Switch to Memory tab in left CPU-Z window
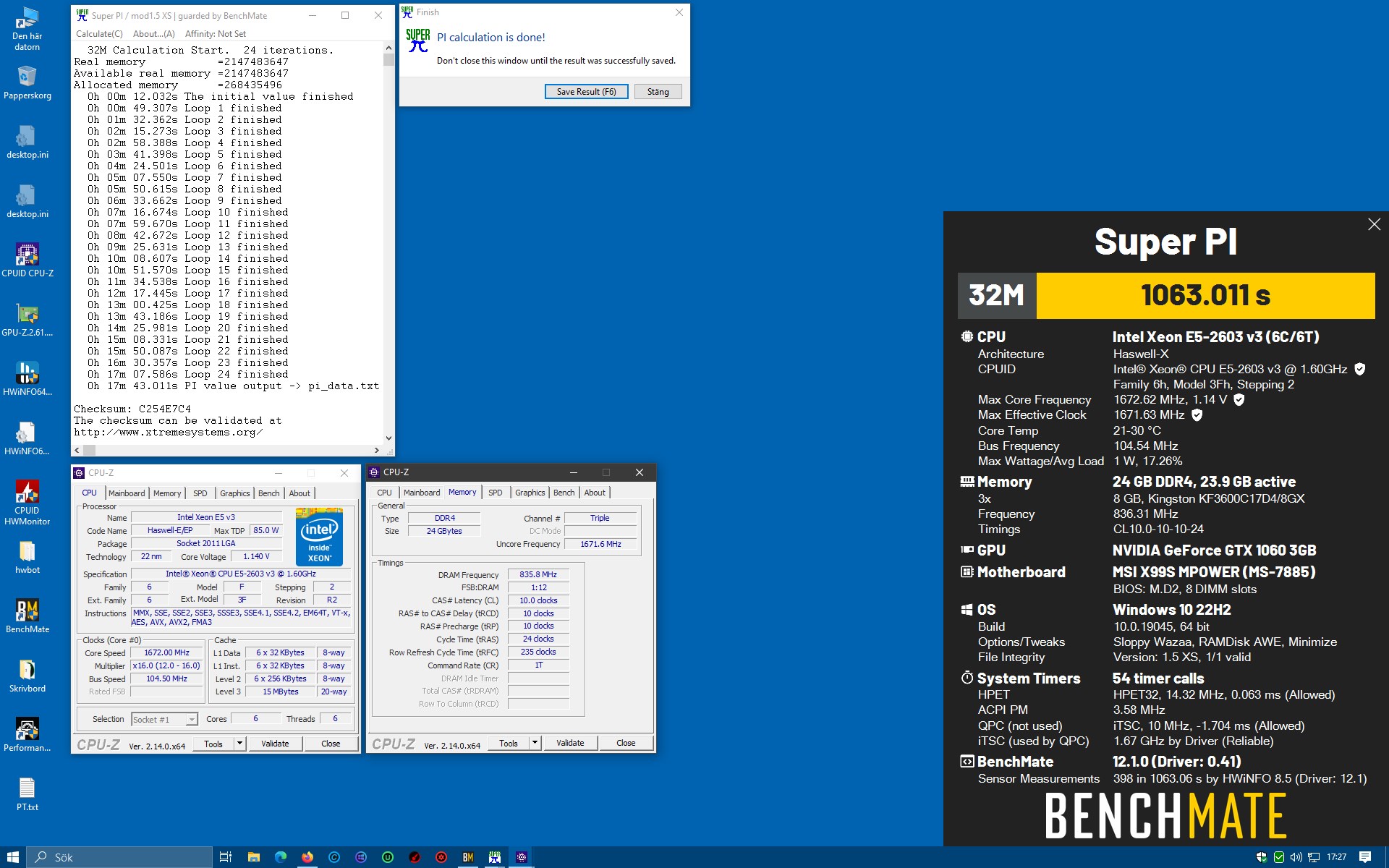The height and width of the screenshot is (868, 1389). click(x=167, y=493)
